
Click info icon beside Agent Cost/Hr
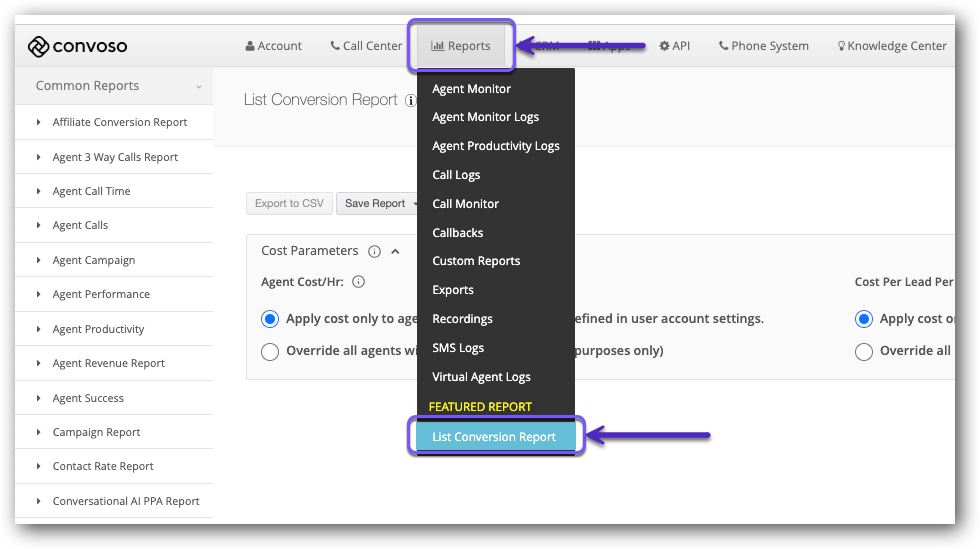tap(358, 282)
